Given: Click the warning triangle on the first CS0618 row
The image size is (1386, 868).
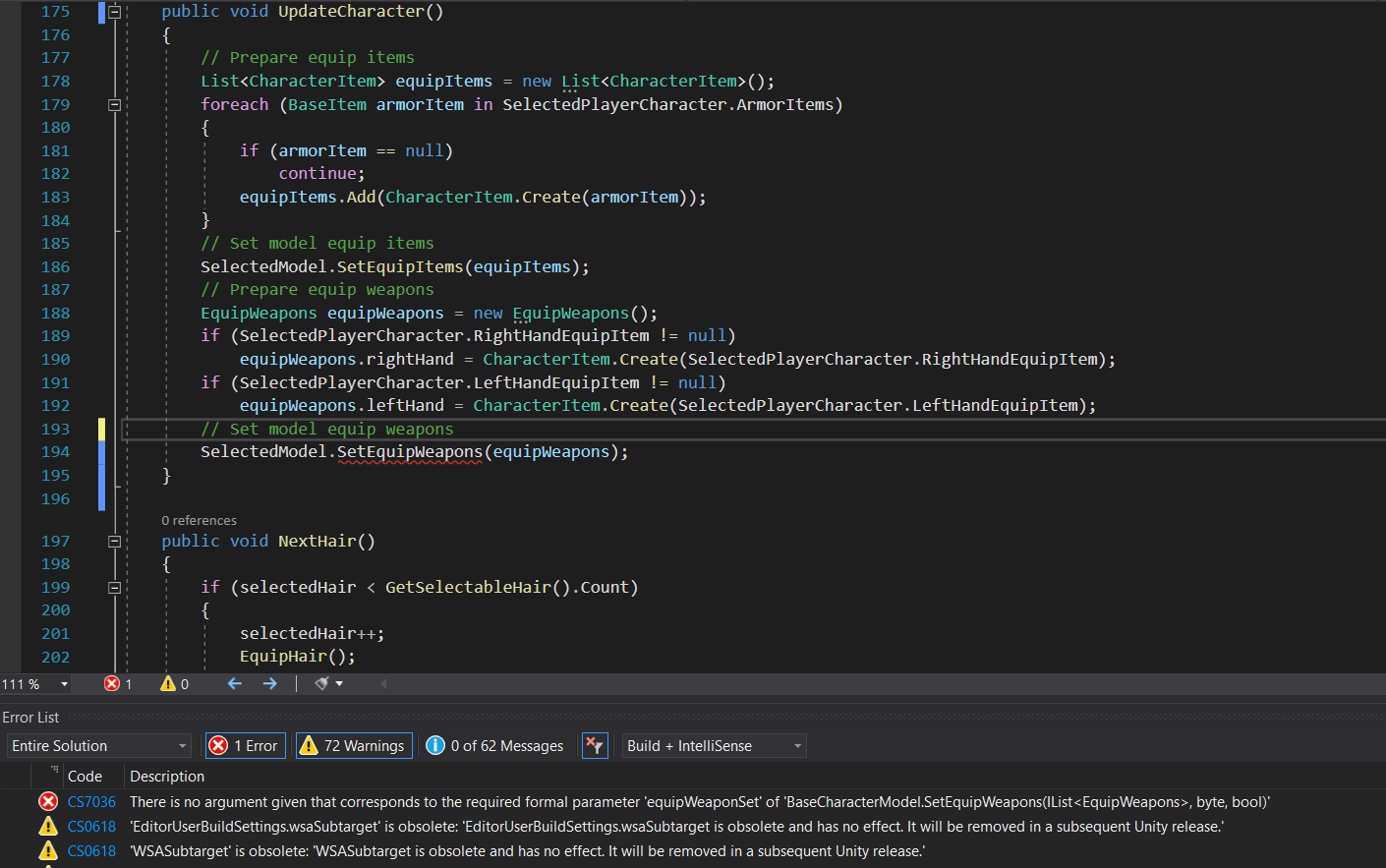Looking at the screenshot, I should (48, 826).
